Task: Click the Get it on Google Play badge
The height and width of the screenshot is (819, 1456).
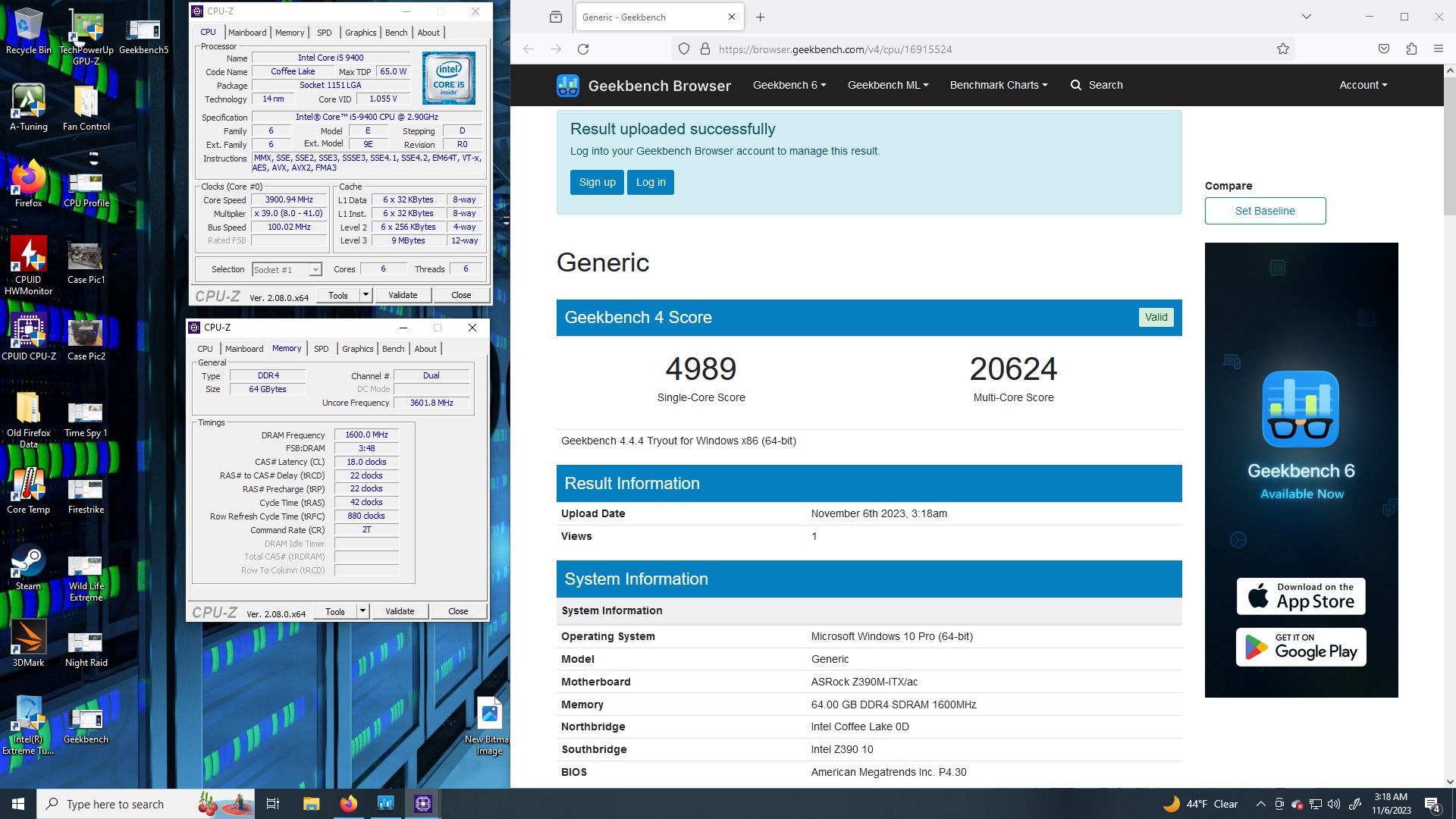Action: [1301, 647]
